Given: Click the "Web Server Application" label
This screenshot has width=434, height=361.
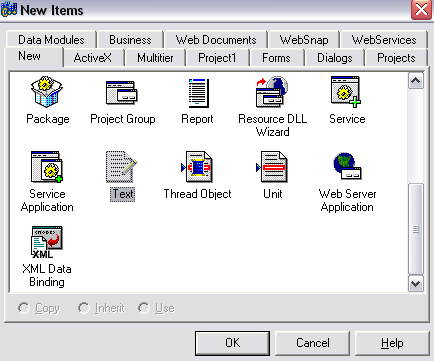Looking at the screenshot, I should pyautogui.click(x=347, y=200).
